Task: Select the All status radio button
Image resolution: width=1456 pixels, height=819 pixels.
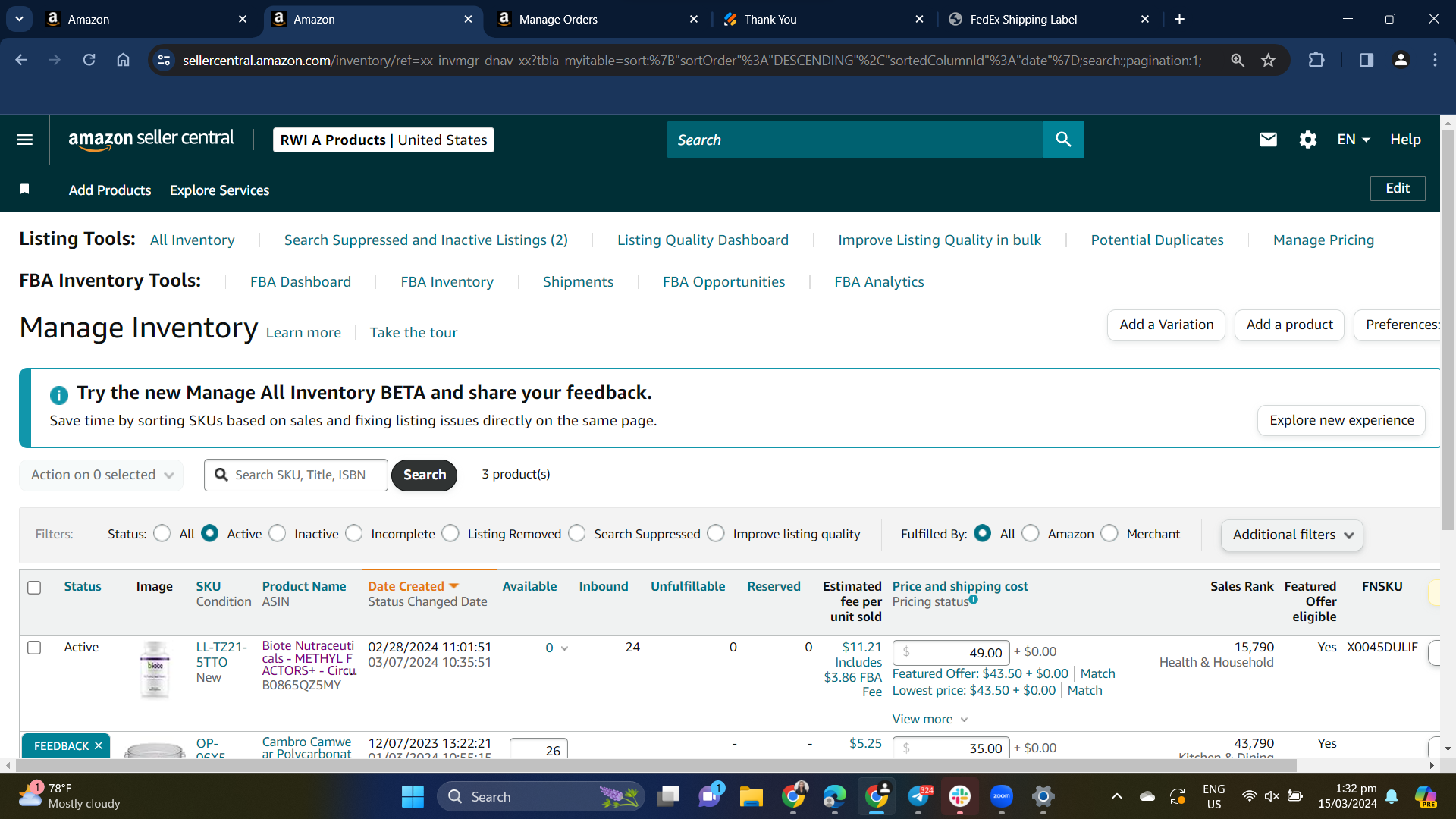Action: pyautogui.click(x=162, y=534)
